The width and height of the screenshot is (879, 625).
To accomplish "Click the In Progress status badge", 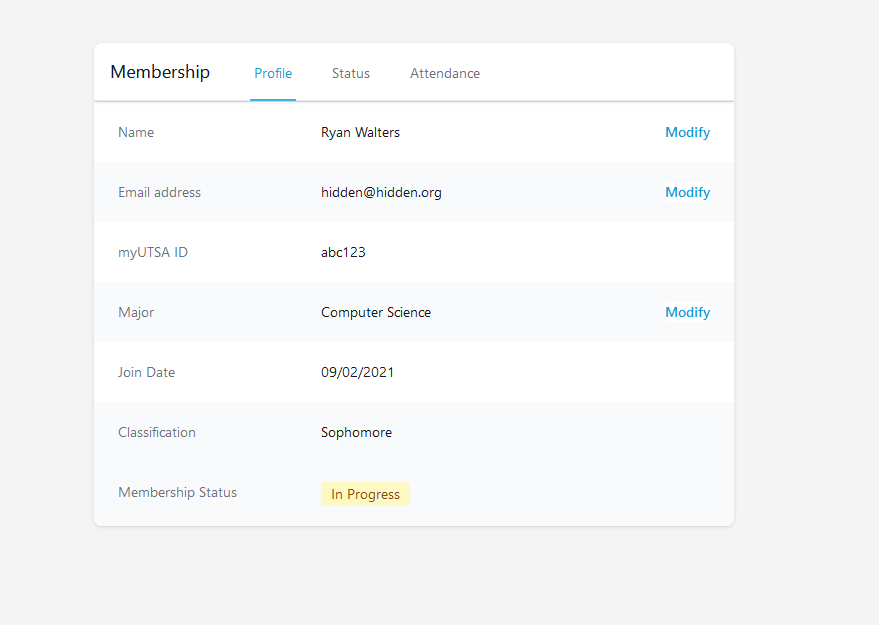I will click(x=365, y=494).
